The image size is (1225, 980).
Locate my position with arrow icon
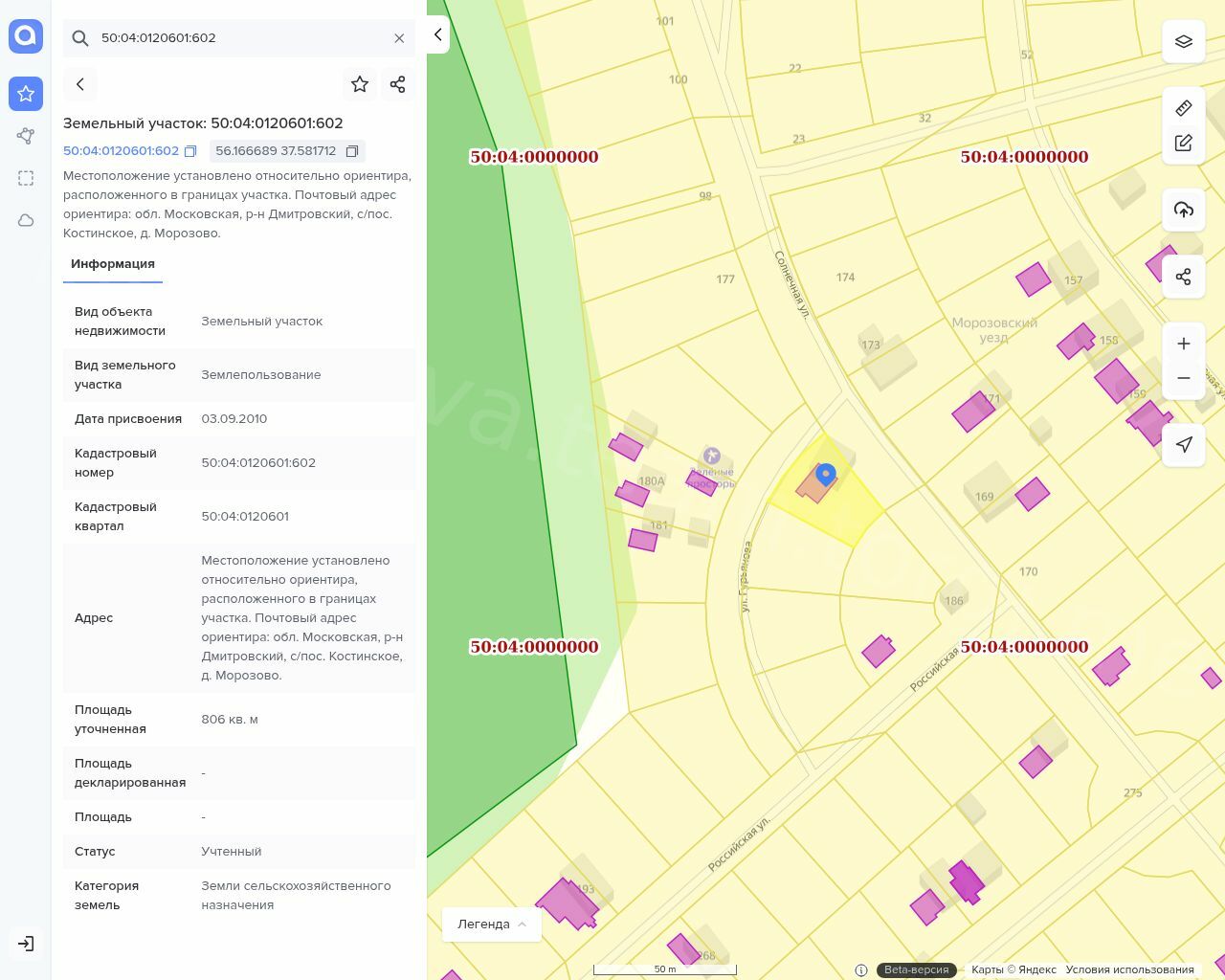click(x=1184, y=444)
